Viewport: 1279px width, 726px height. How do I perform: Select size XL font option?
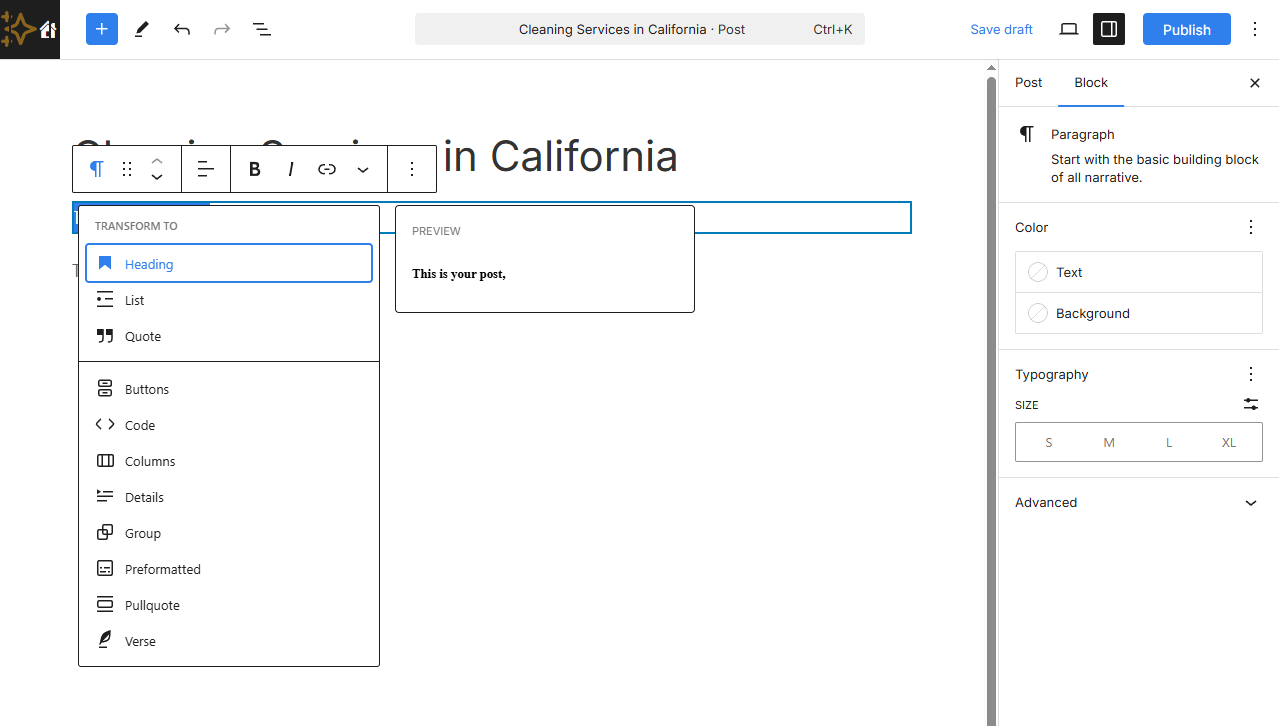[x=1229, y=442]
